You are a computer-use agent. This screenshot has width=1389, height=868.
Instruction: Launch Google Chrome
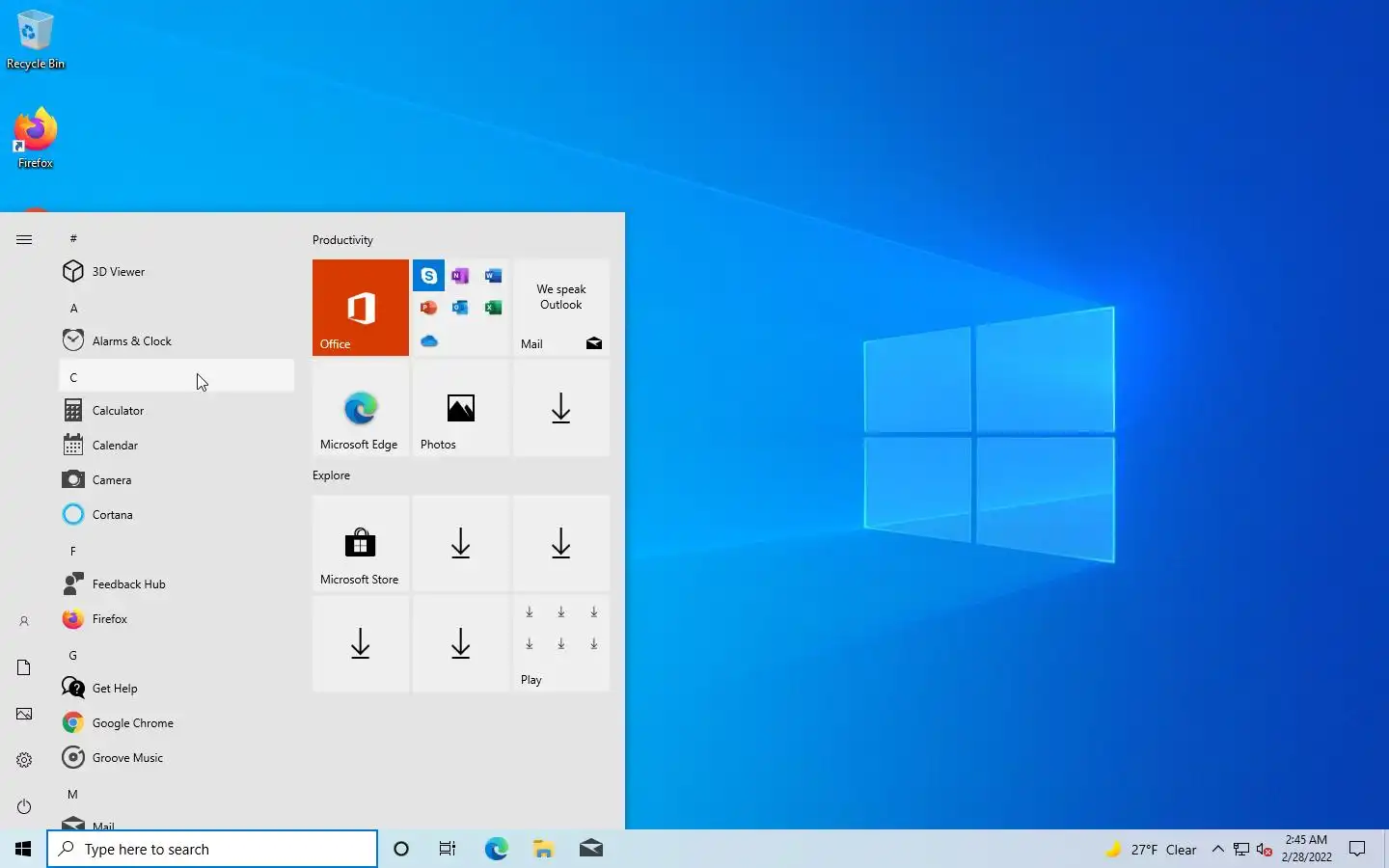[x=177, y=723]
